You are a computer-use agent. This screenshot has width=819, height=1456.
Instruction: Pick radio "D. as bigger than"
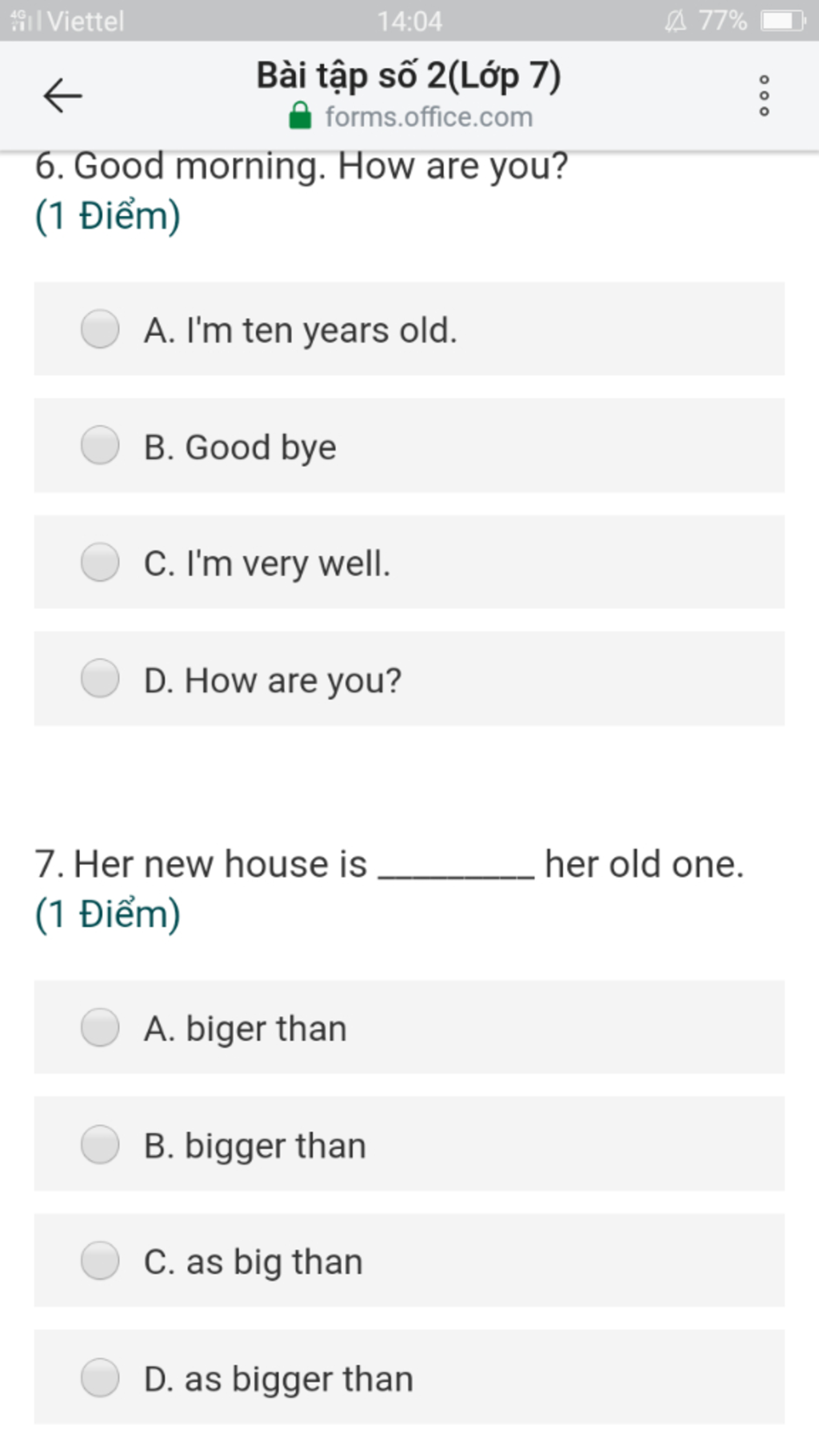100,1378
